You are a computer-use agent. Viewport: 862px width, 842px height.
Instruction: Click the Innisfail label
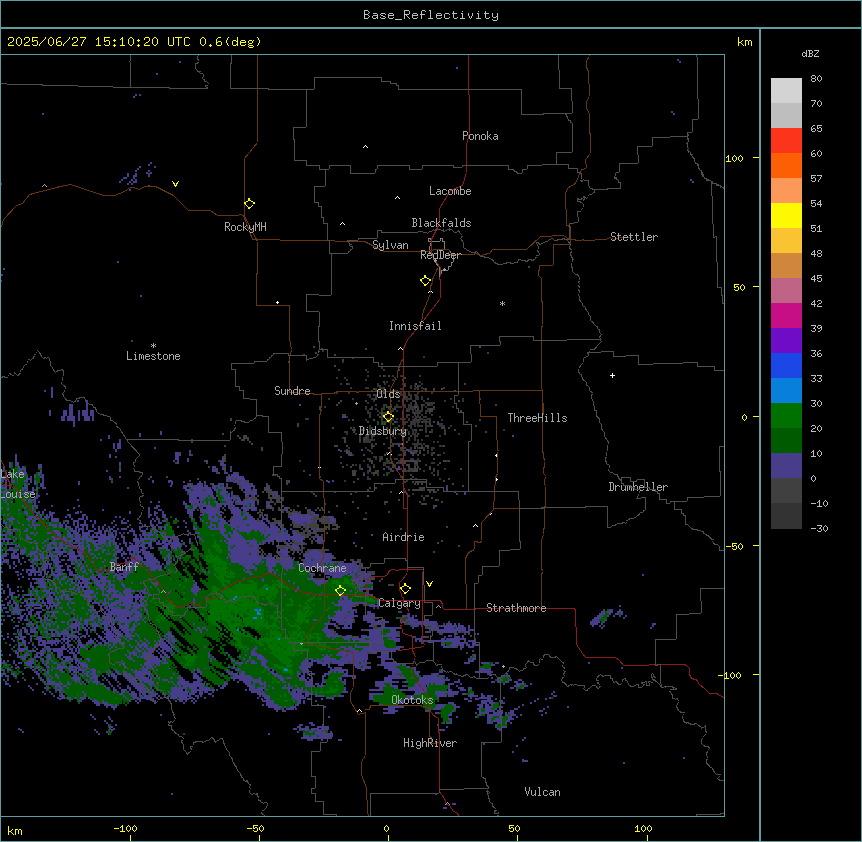click(x=415, y=326)
